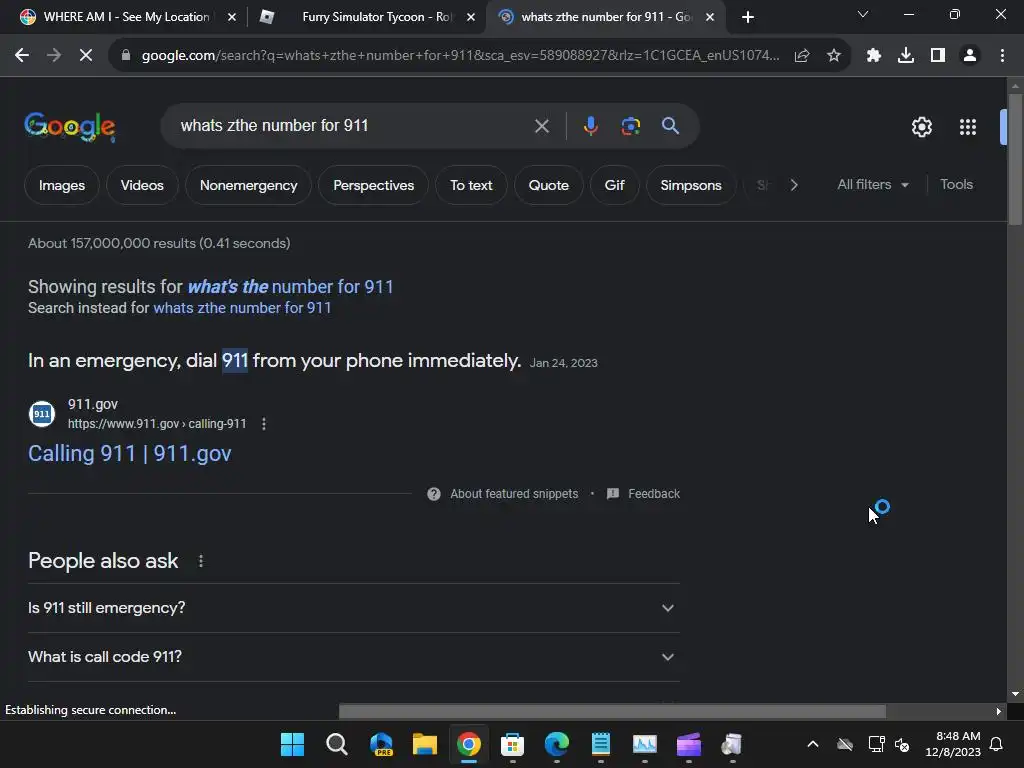Open Chrome tab search chevron

[863, 14]
